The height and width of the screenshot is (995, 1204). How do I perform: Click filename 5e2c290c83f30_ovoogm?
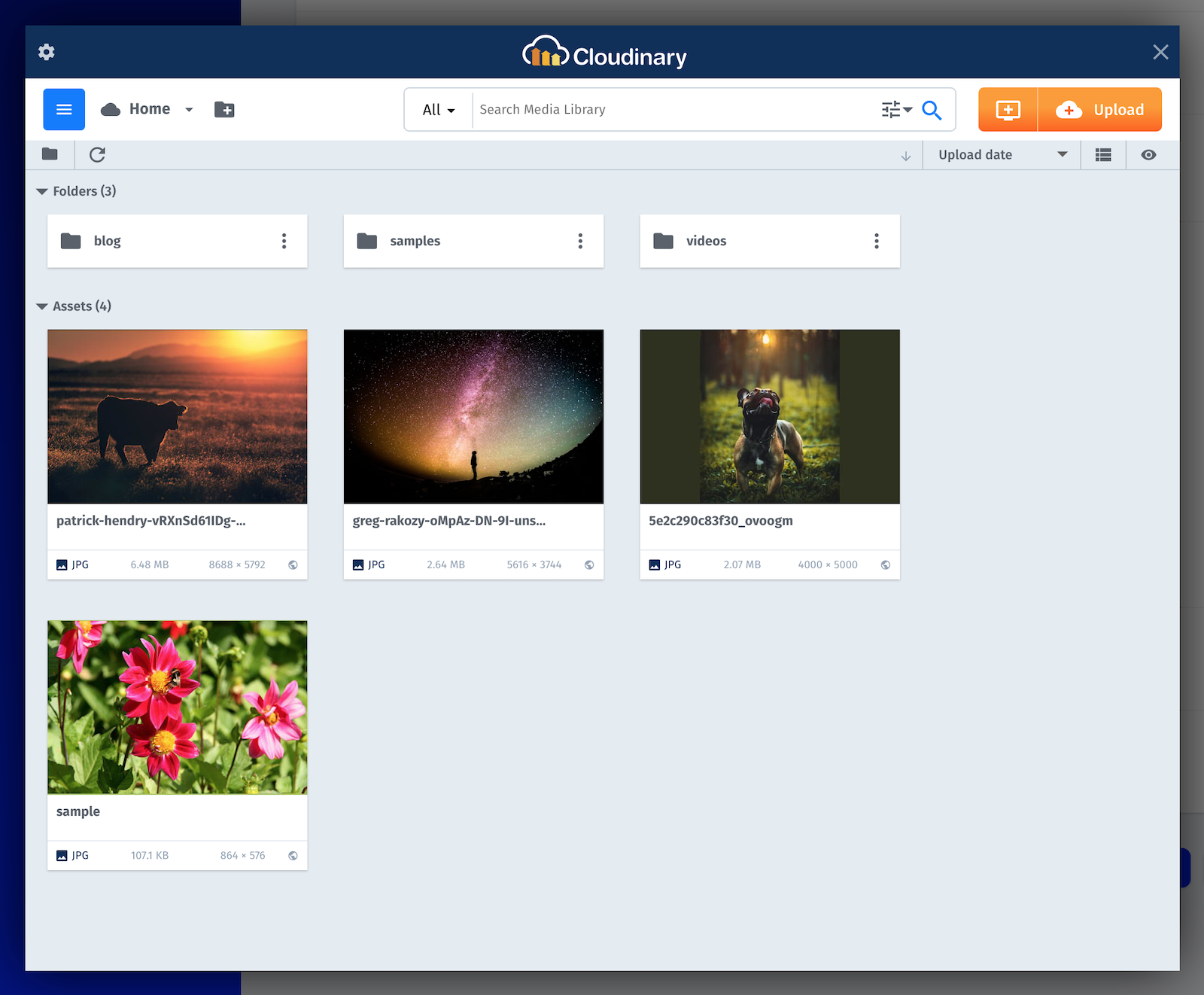[x=721, y=521]
